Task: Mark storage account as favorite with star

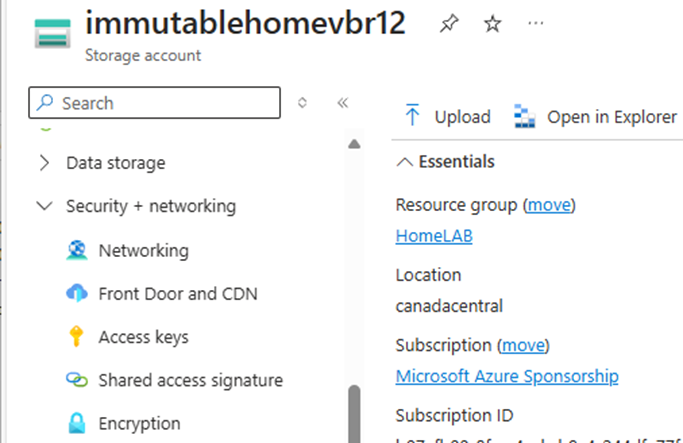Action: pos(492,24)
